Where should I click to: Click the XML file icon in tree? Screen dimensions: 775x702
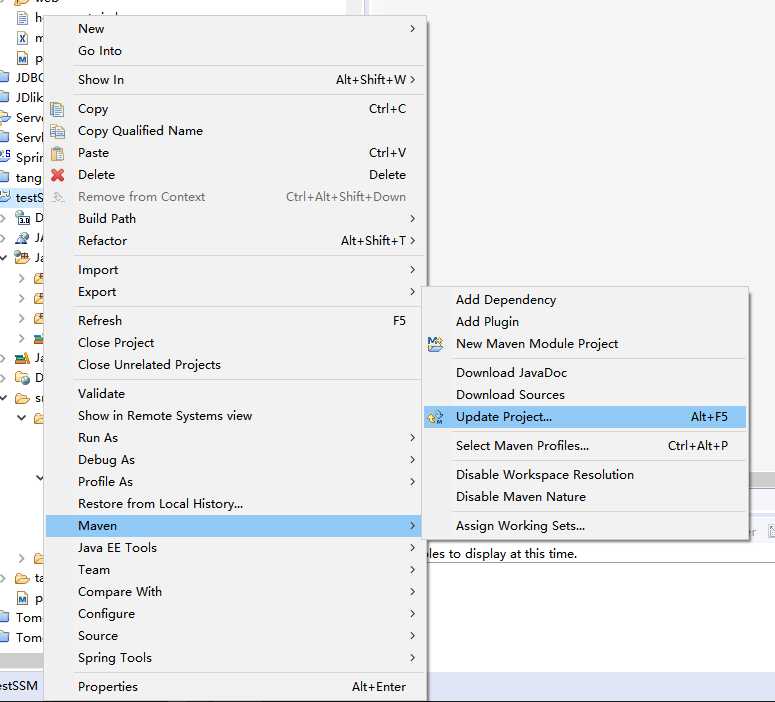point(22,38)
